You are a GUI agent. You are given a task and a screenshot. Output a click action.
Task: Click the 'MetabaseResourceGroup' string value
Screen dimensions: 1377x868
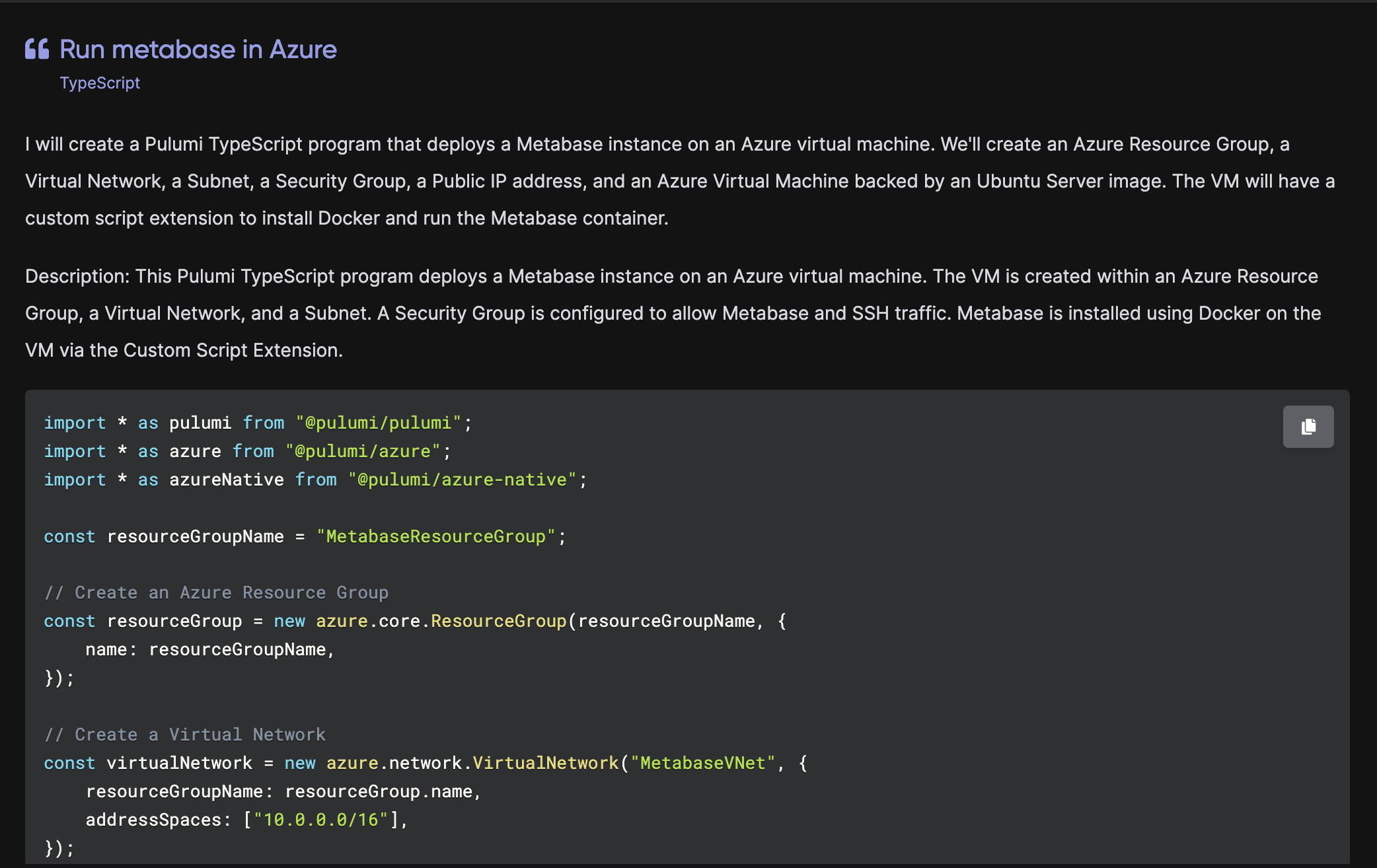click(436, 536)
